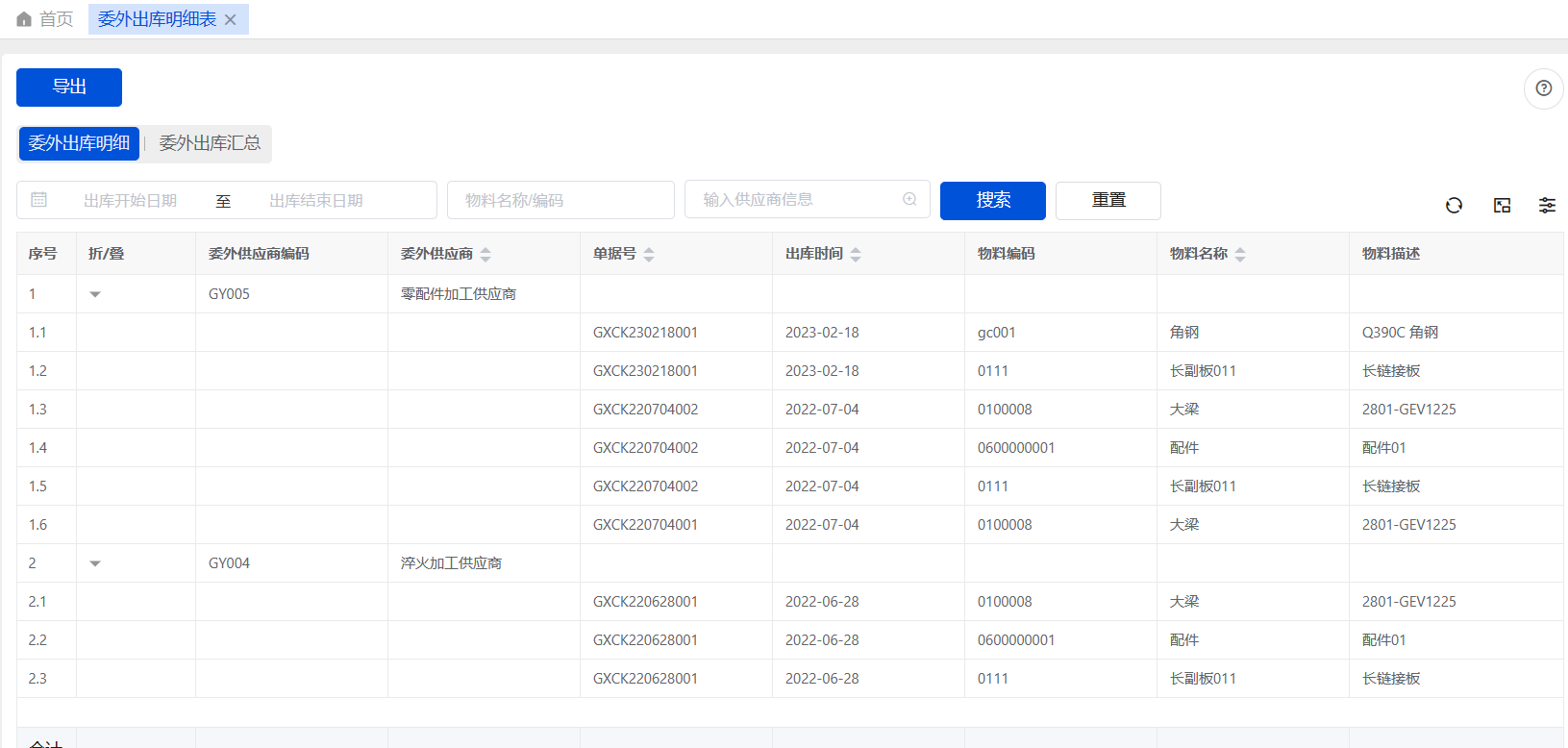1568x748 pixels.
Task: Click the 导出 export button
Action: pos(69,87)
